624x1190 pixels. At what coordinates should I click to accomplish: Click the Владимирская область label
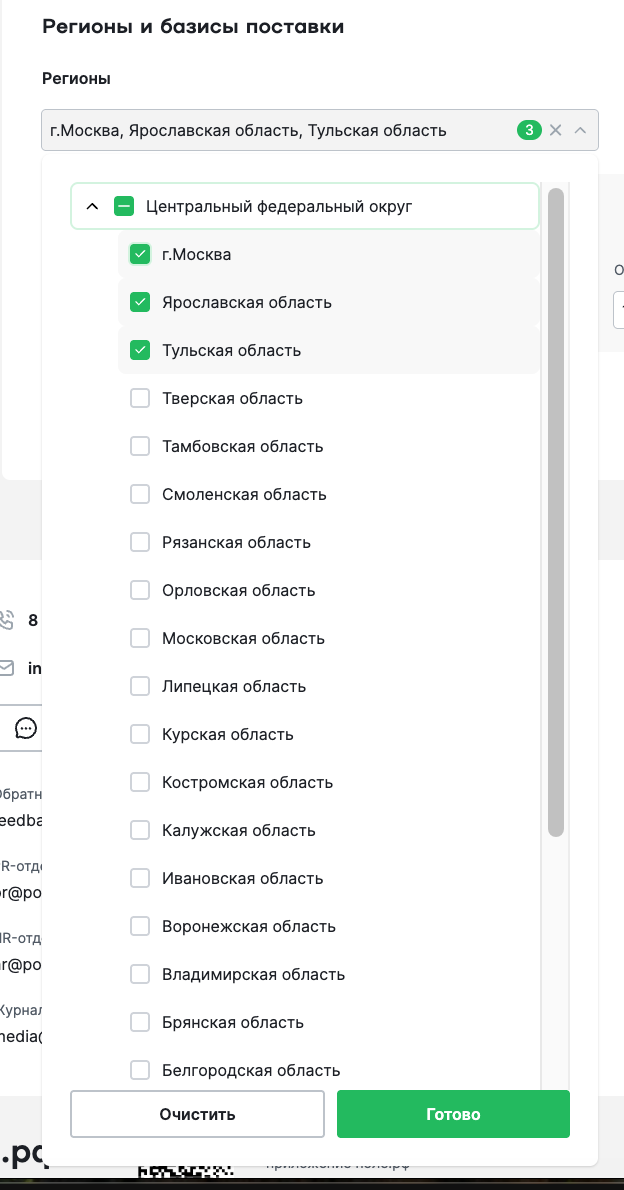pyautogui.click(x=254, y=974)
